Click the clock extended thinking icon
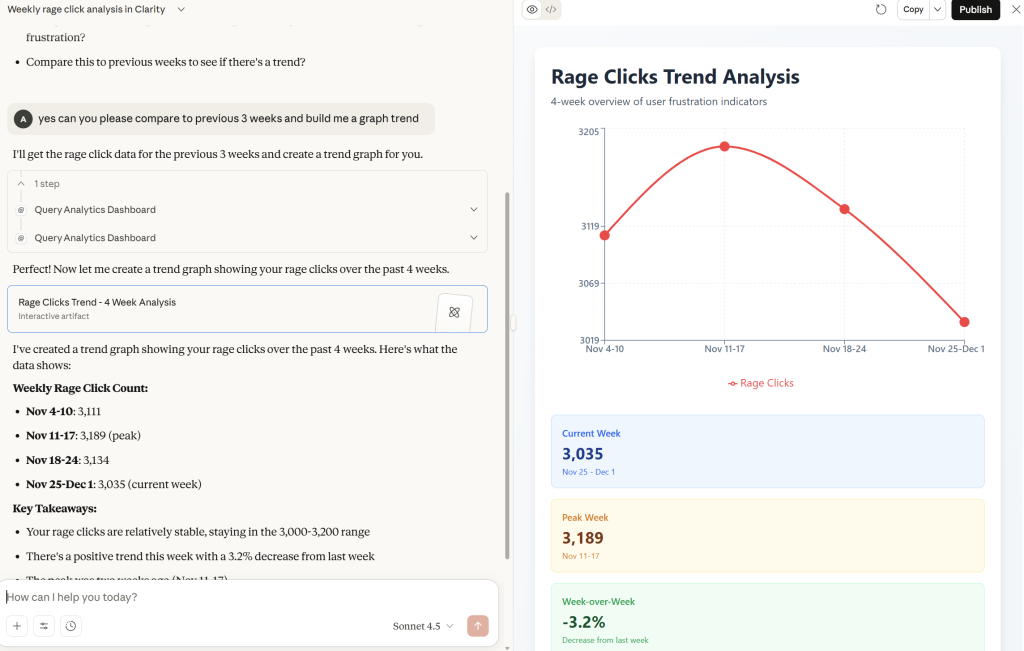The width and height of the screenshot is (1024, 651). point(70,626)
